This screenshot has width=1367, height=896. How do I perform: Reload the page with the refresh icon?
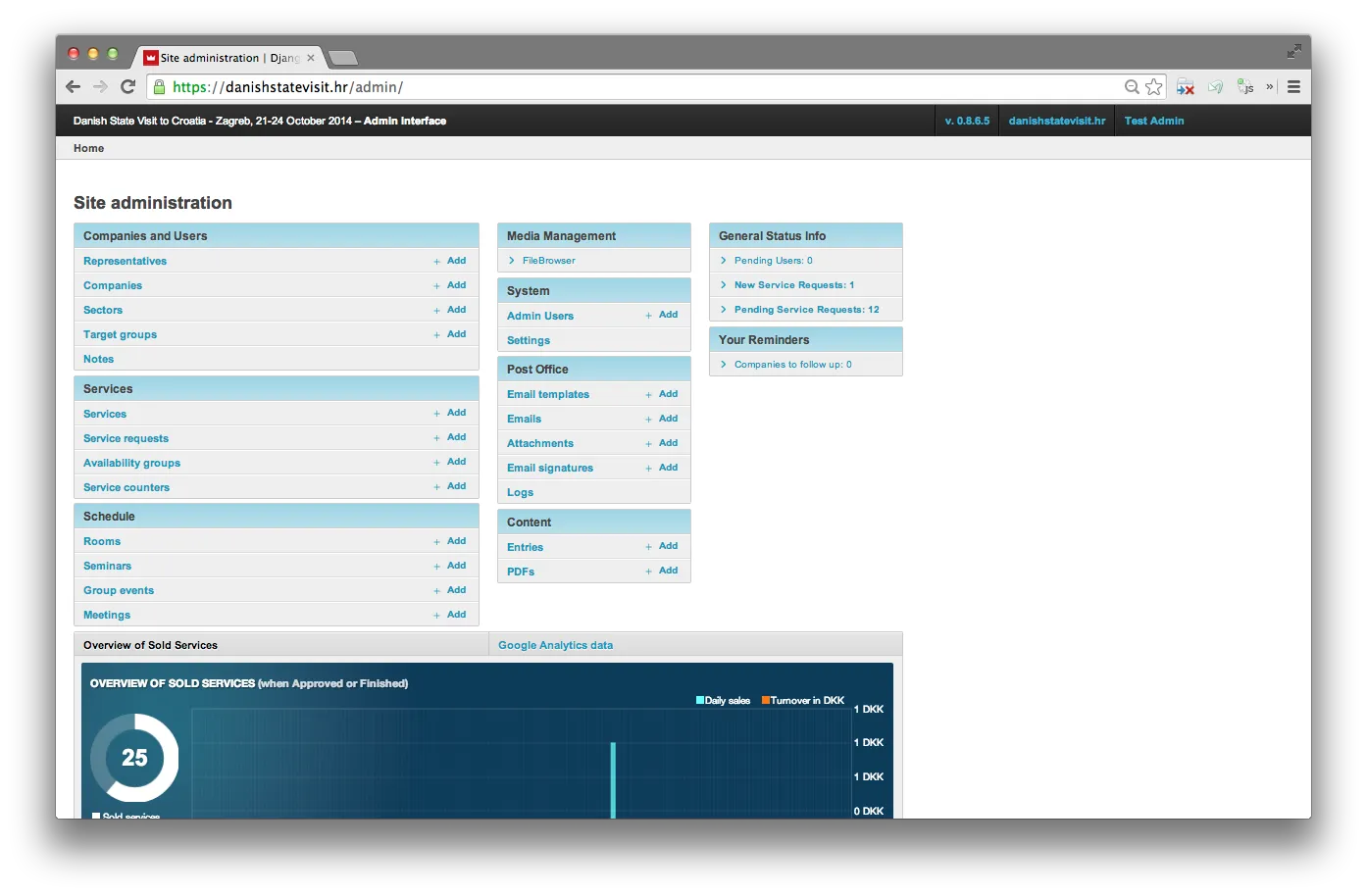click(128, 86)
